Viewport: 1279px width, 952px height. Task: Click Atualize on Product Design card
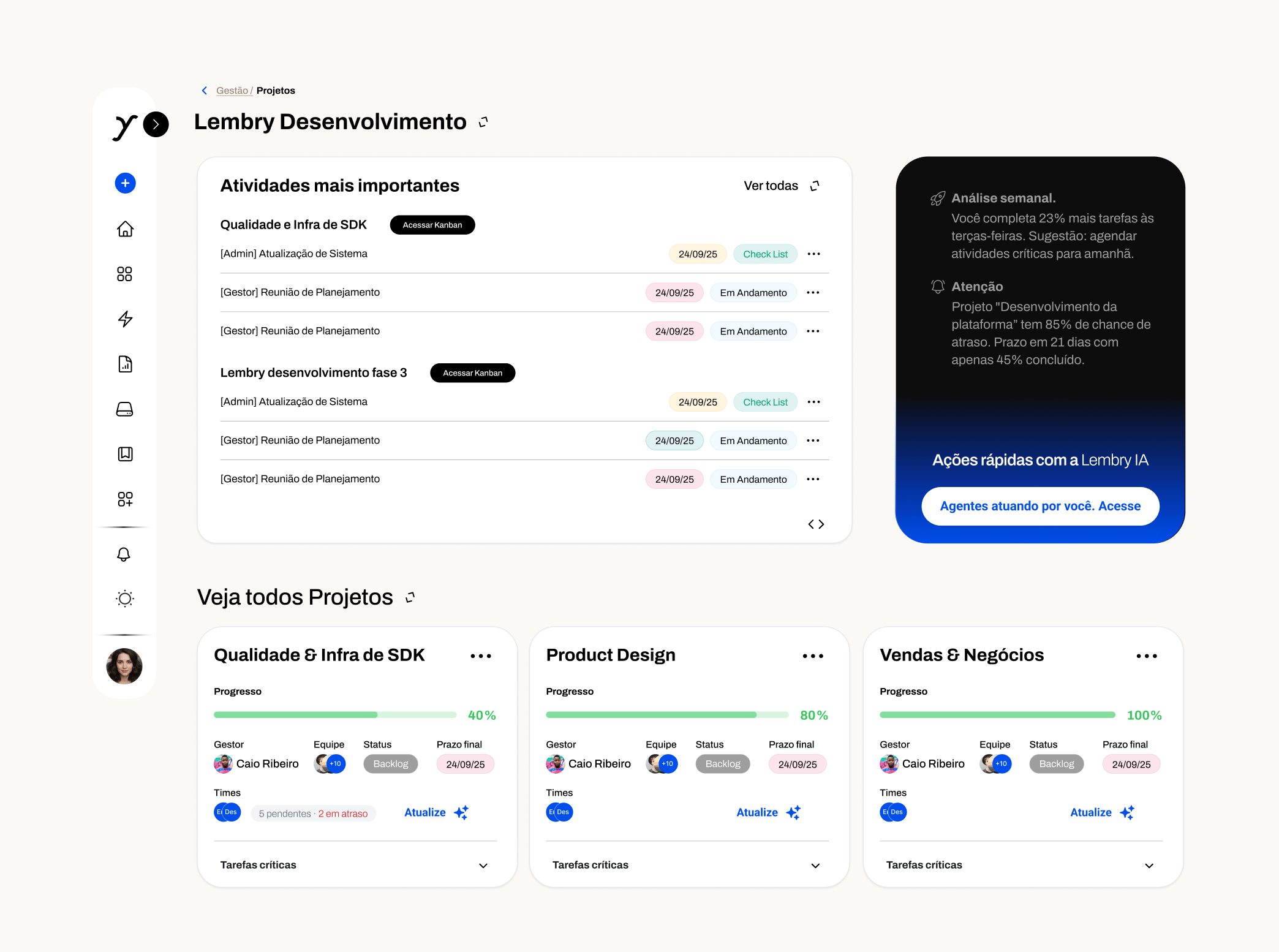coord(768,812)
